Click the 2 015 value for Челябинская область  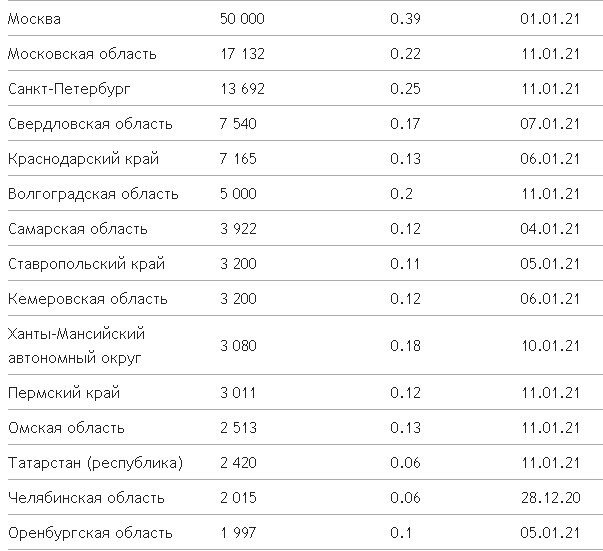pos(238,498)
